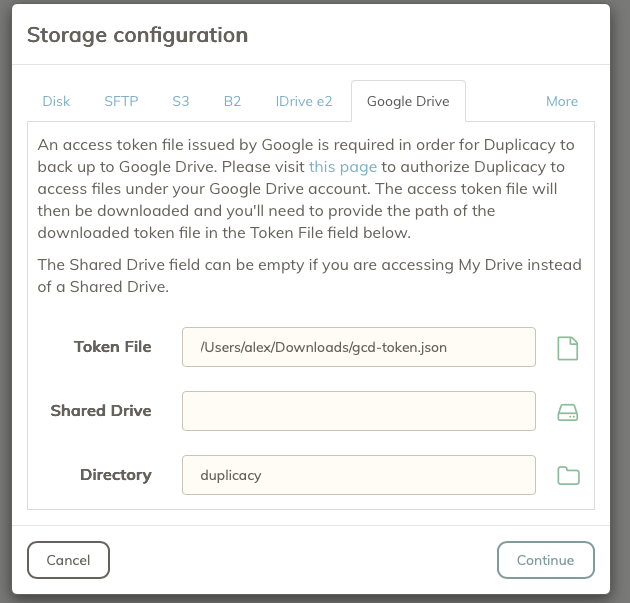This screenshot has height=603, width=630.
Task: Click the file browse icon beside Token File
Action: click(568, 348)
